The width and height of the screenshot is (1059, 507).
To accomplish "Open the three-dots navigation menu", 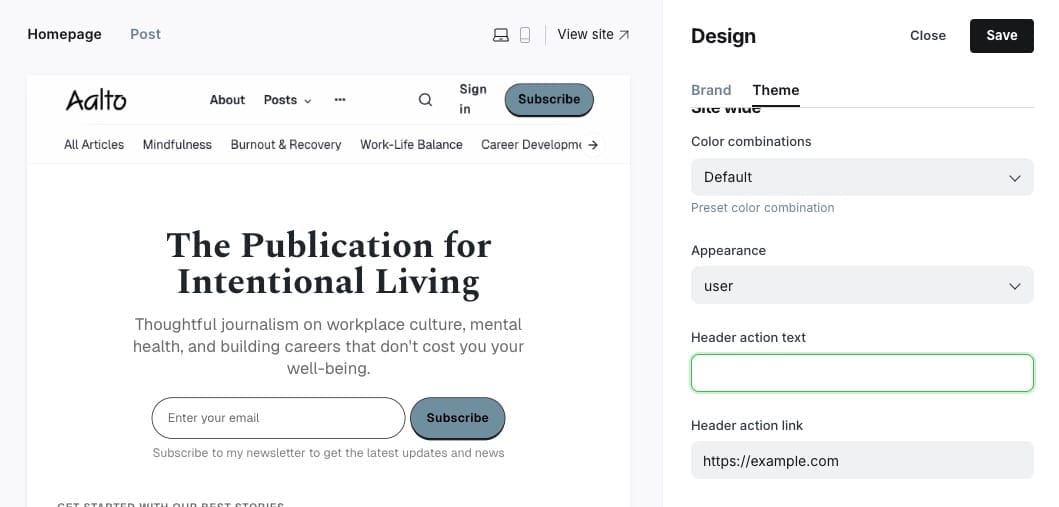I will 340,100.
